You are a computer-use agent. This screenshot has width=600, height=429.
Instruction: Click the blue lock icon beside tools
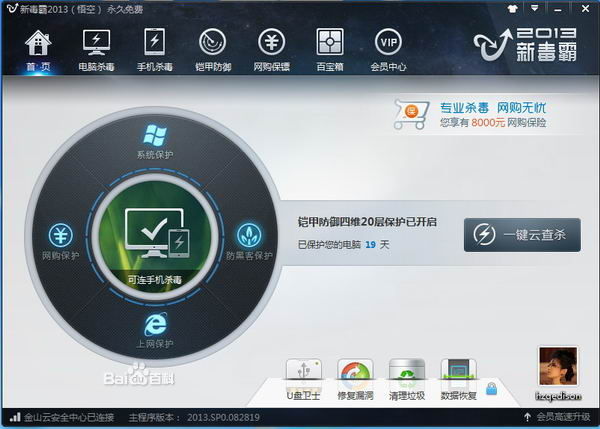click(x=491, y=388)
